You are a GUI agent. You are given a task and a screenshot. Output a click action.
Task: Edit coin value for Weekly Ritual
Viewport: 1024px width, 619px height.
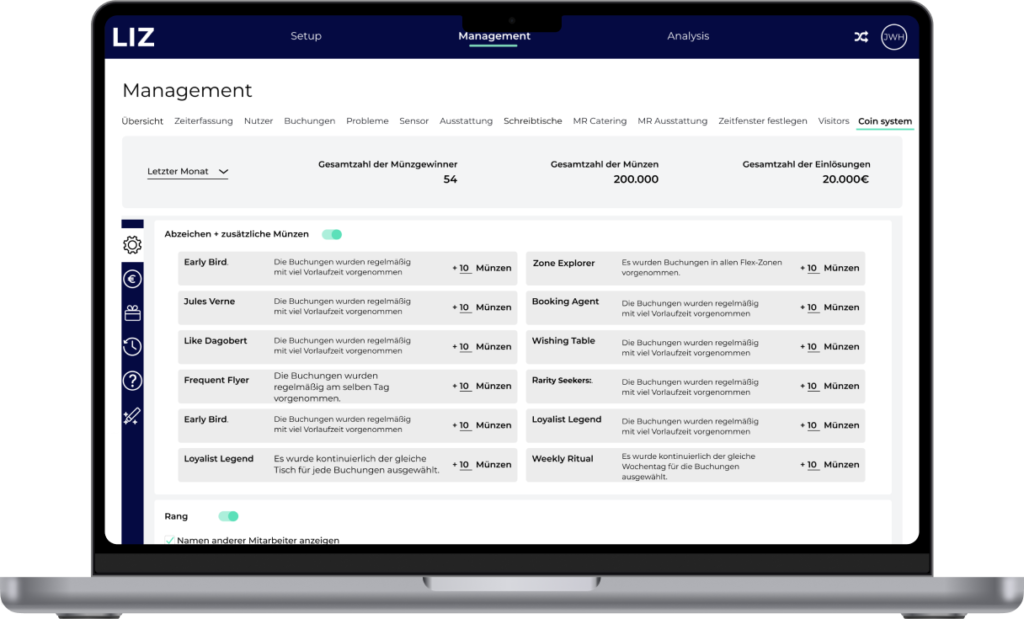click(812, 465)
